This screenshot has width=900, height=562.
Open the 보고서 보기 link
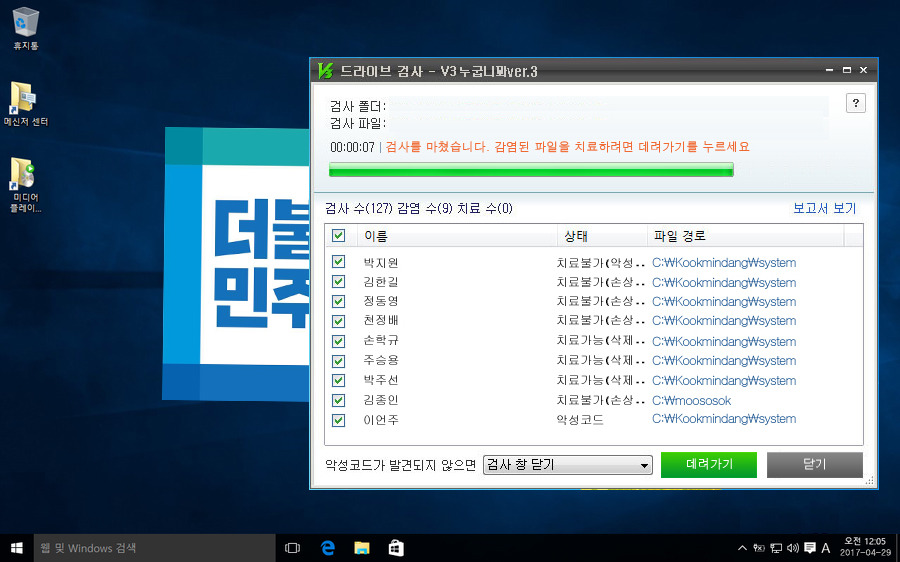tap(824, 208)
